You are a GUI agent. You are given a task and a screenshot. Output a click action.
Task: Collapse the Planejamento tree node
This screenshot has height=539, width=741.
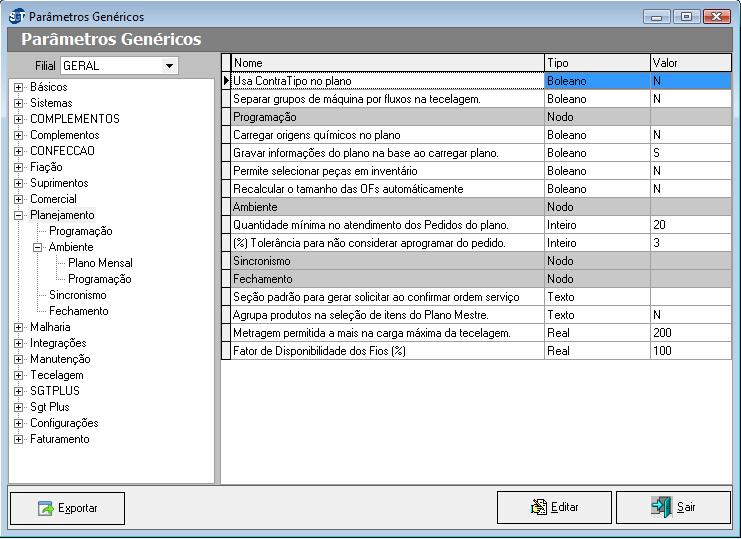pyautogui.click(x=19, y=215)
